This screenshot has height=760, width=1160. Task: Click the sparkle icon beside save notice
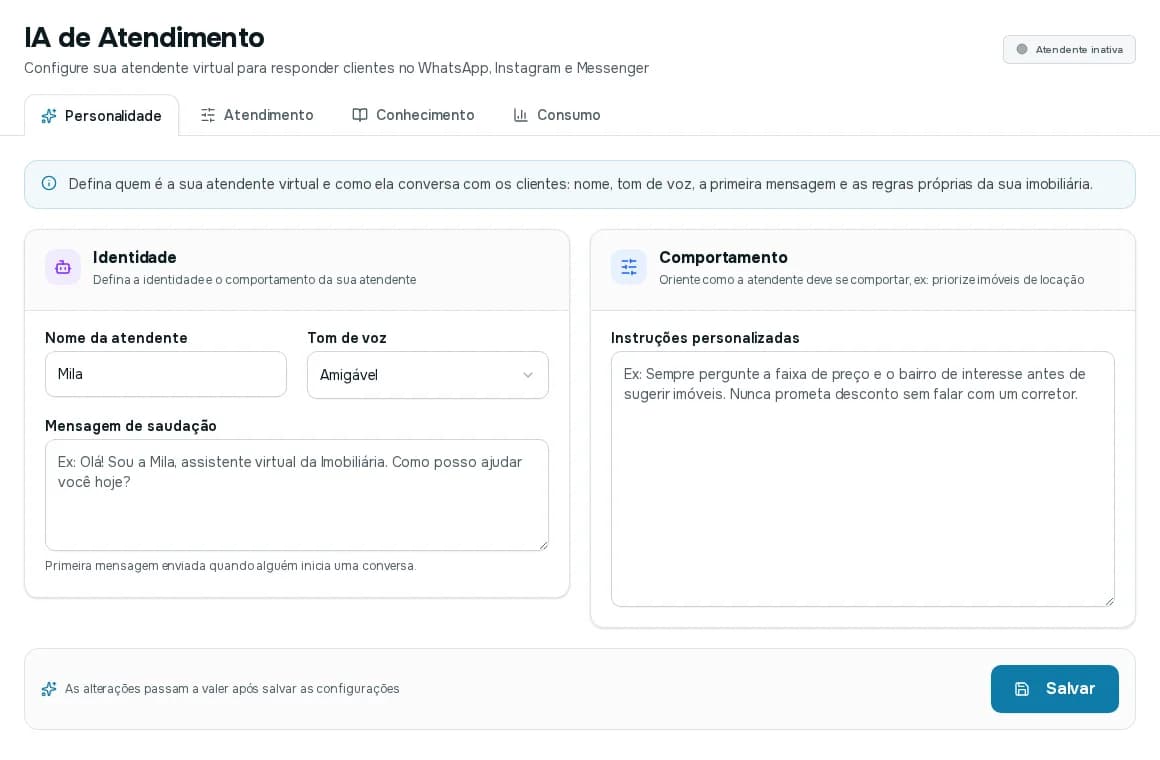point(49,689)
